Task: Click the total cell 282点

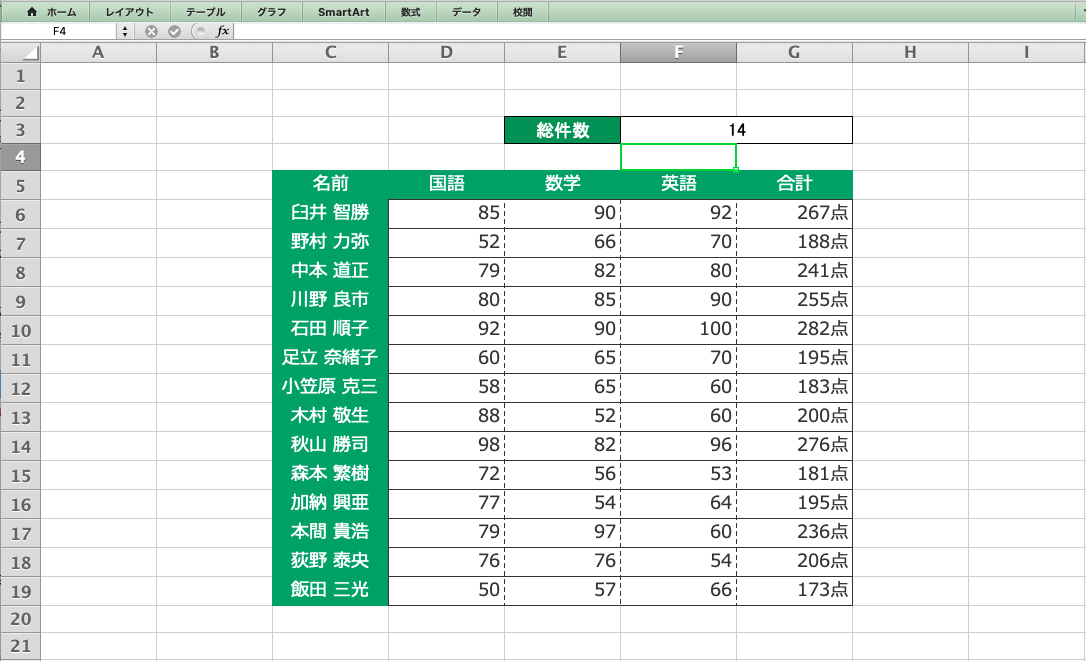Action: pyautogui.click(x=794, y=329)
